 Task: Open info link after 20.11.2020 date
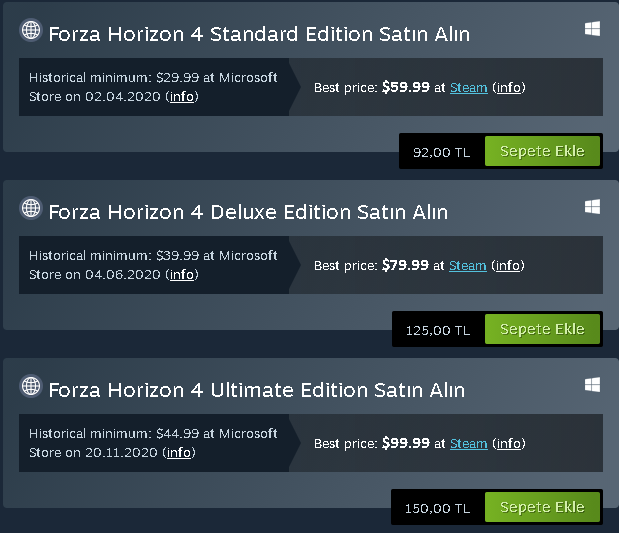pyautogui.click(x=180, y=453)
